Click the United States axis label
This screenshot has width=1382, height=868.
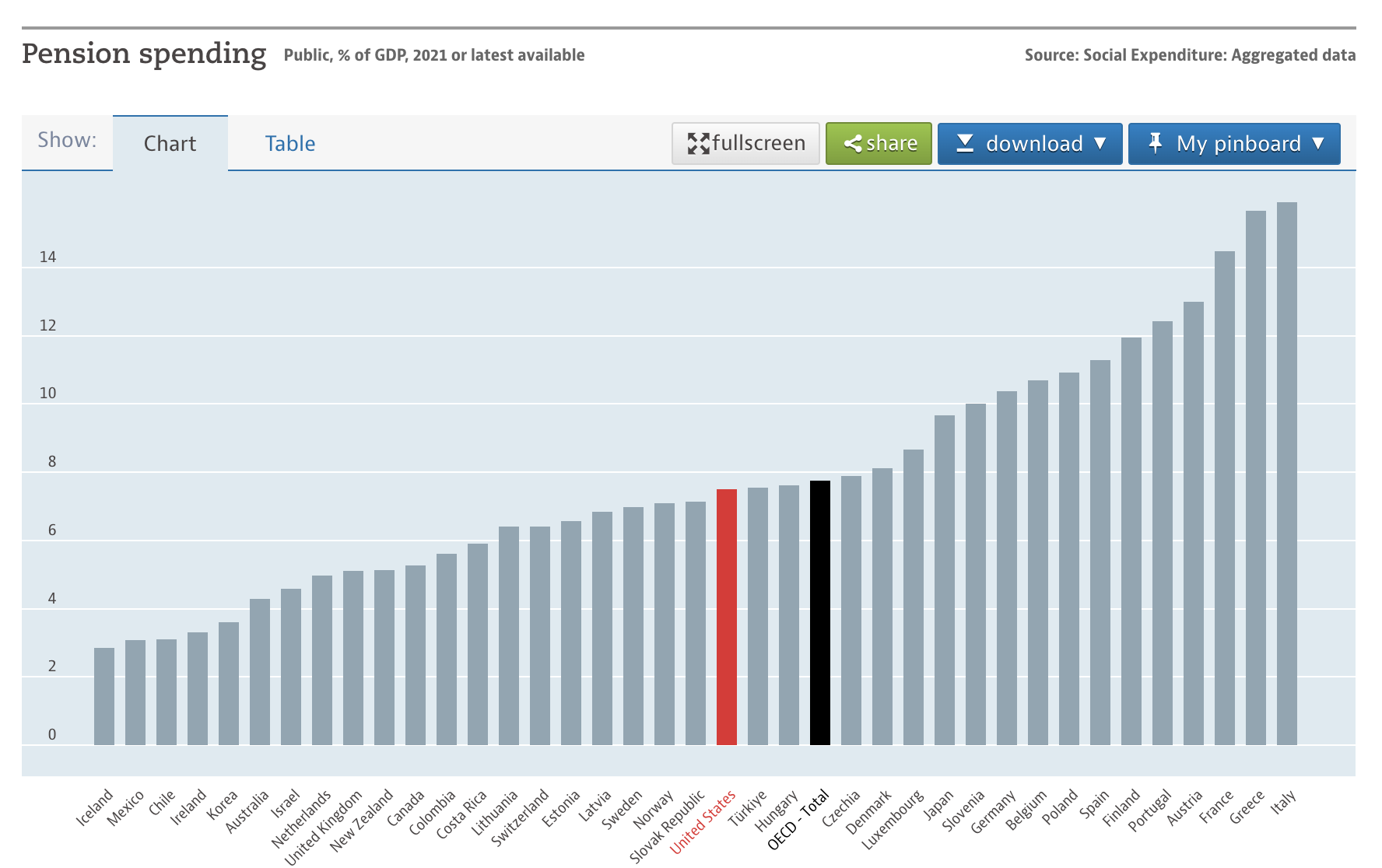[703, 821]
